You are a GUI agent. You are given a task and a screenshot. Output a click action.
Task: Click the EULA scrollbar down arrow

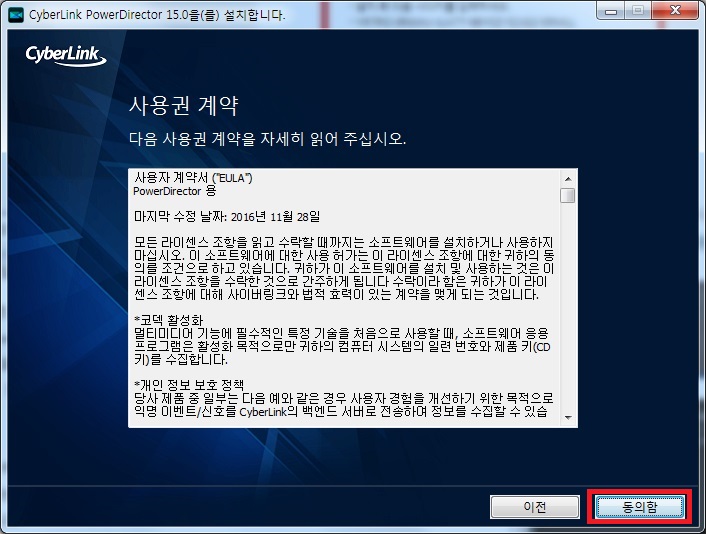[568, 417]
